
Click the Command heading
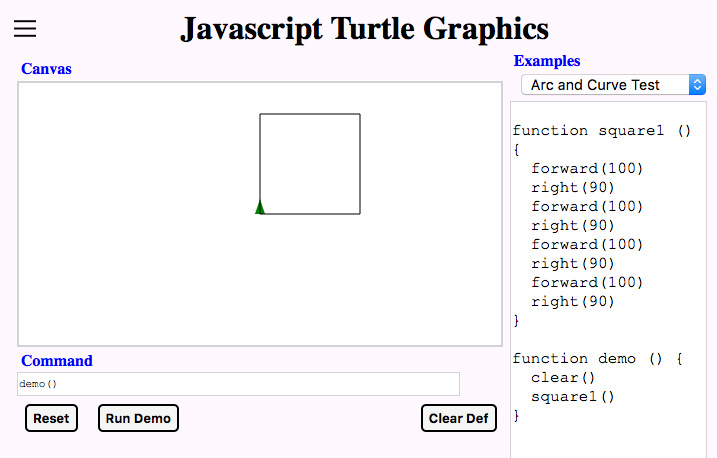pyautogui.click(x=57, y=361)
